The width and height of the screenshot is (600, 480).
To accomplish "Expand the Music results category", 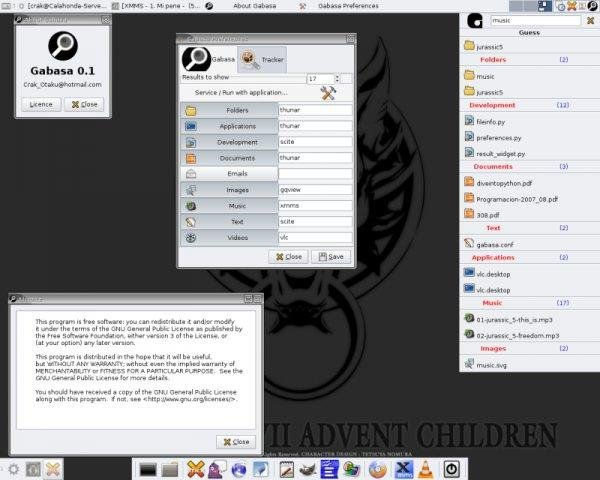I will pos(530,303).
